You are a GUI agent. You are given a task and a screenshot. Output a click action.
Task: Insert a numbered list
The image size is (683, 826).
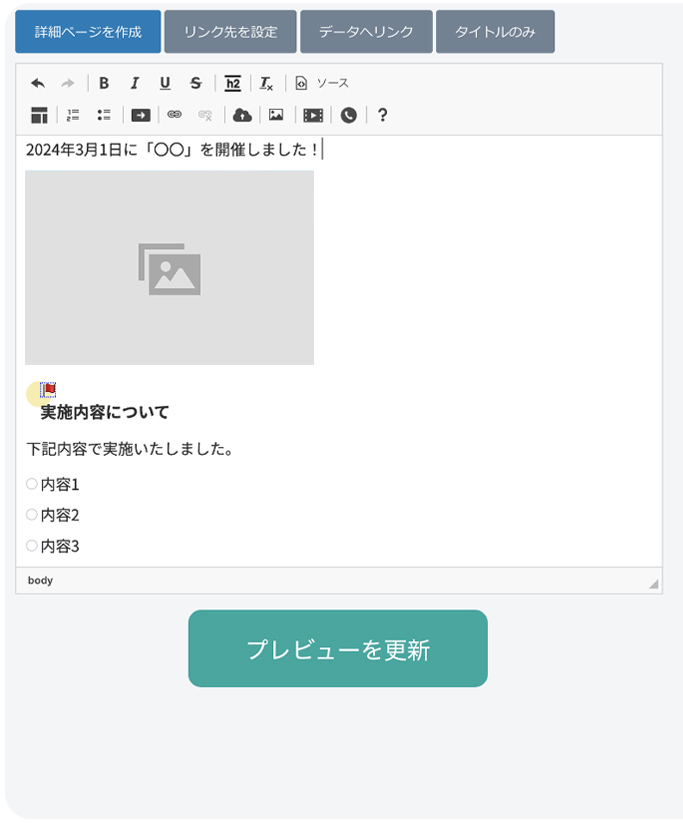pyautogui.click(x=73, y=115)
